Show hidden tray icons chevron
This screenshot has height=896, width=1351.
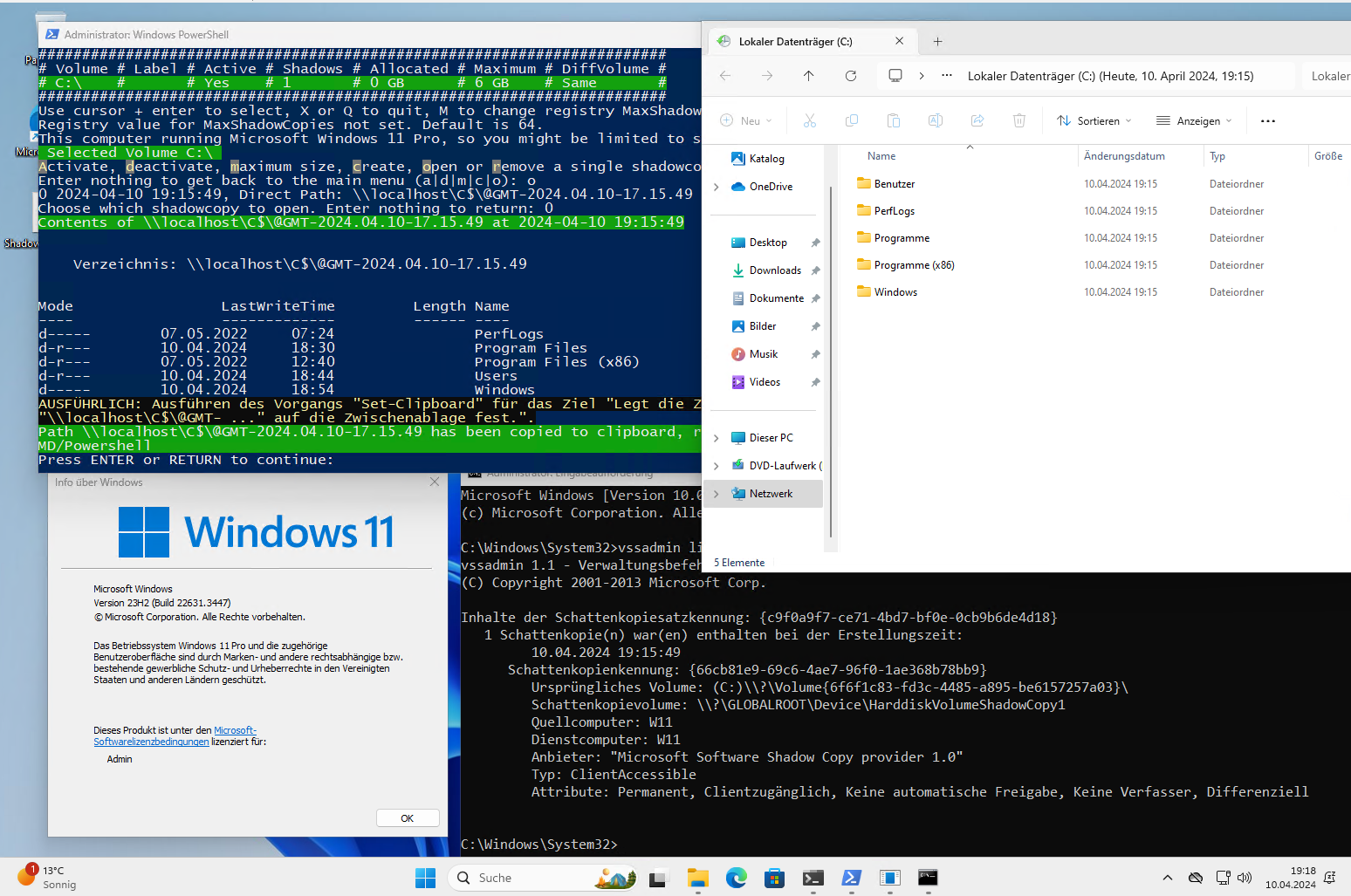[x=1168, y=878]
